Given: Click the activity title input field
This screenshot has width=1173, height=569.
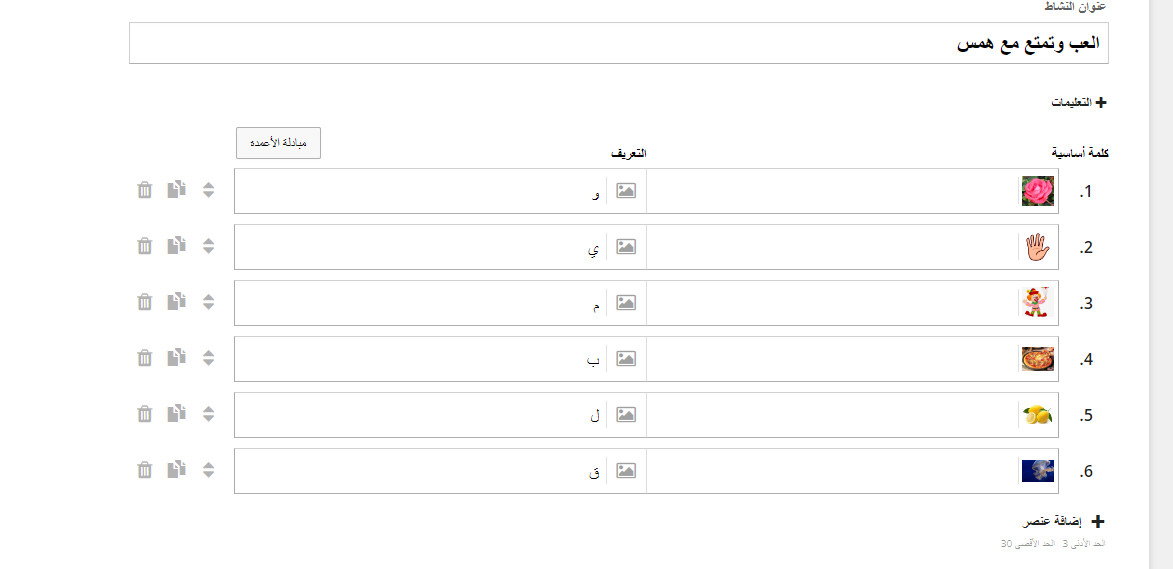Looking at the screenshot, I should 619,43.
